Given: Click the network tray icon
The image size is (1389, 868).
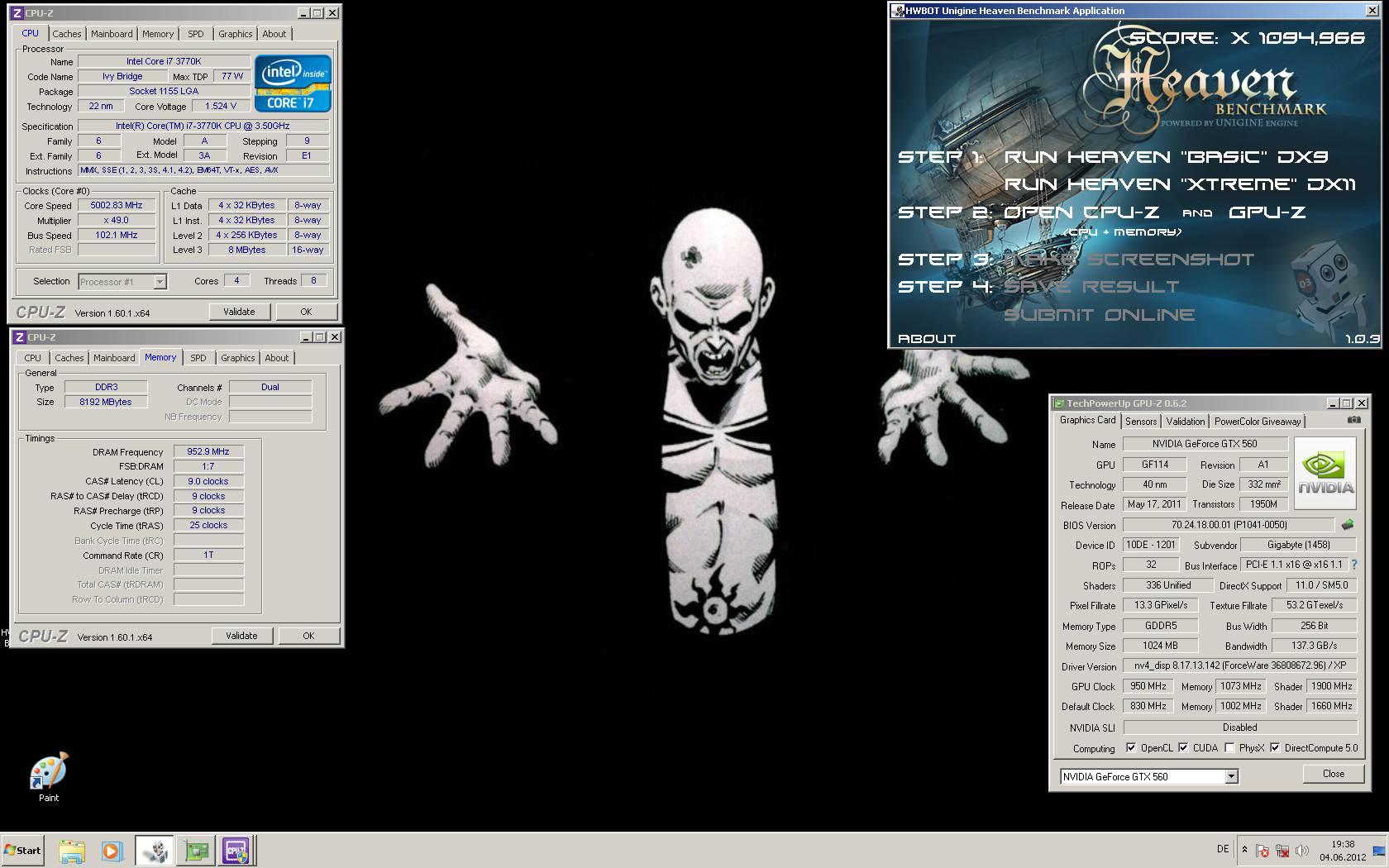Looking at the screenshot, I should [1282, 851].
